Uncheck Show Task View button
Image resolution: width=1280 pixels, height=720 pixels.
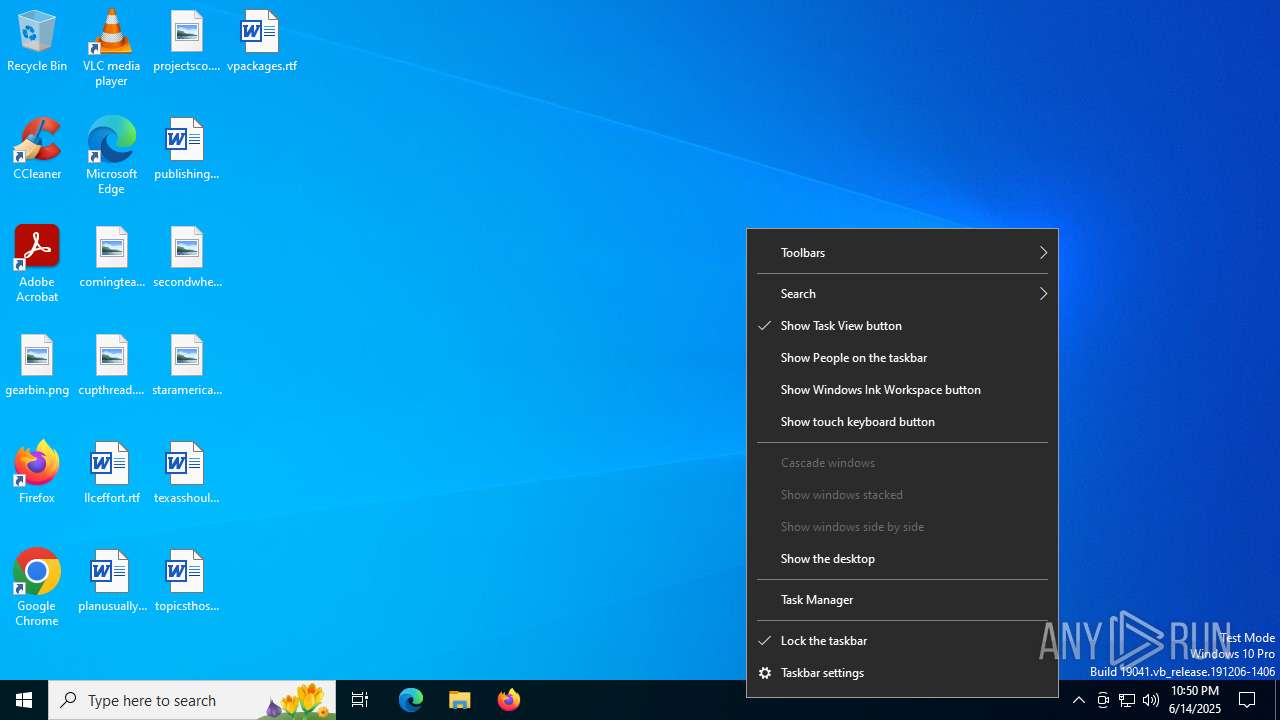[x=902, y=326]
